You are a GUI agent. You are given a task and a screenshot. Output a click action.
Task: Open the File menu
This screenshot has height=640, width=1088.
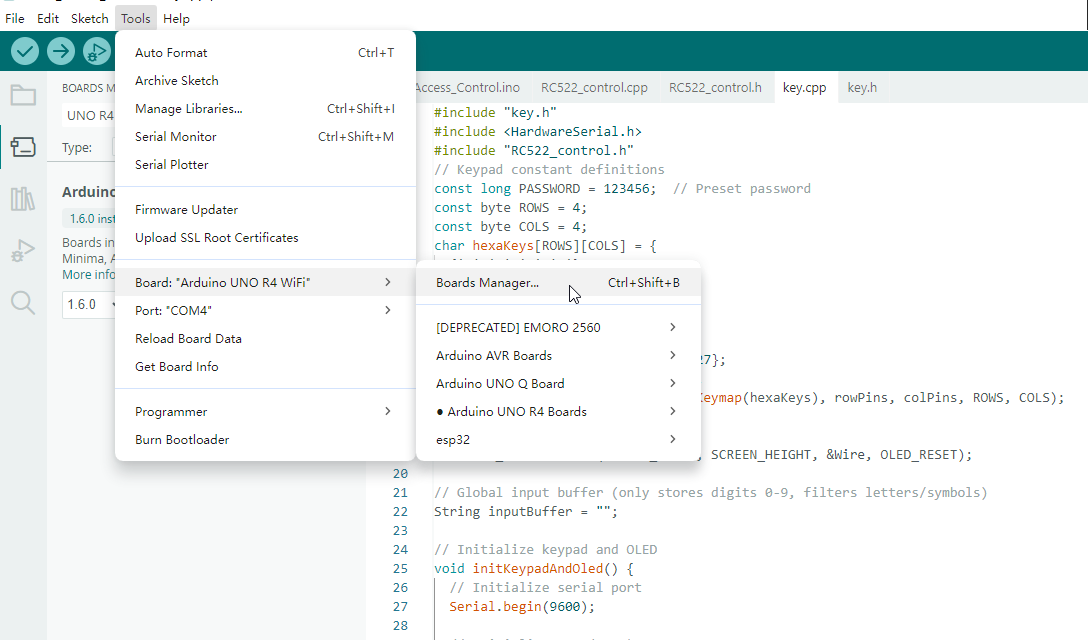[x=15, y=19]
